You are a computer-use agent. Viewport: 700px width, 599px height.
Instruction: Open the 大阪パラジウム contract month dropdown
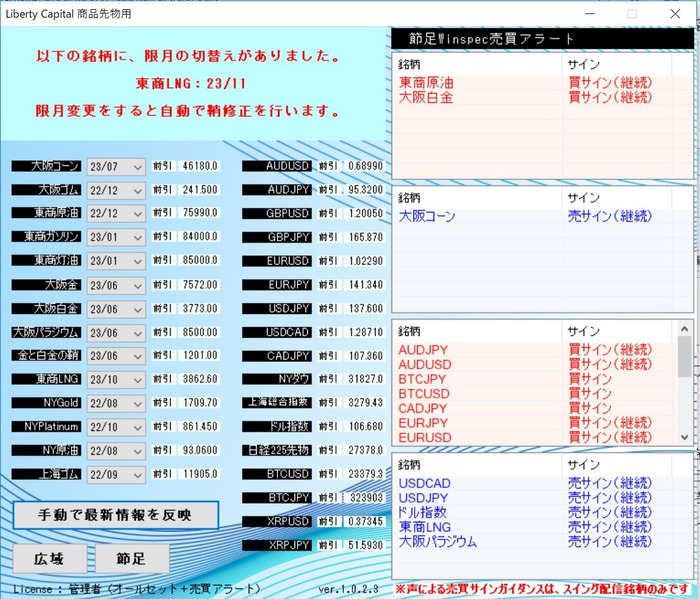[x=116, y=333]
